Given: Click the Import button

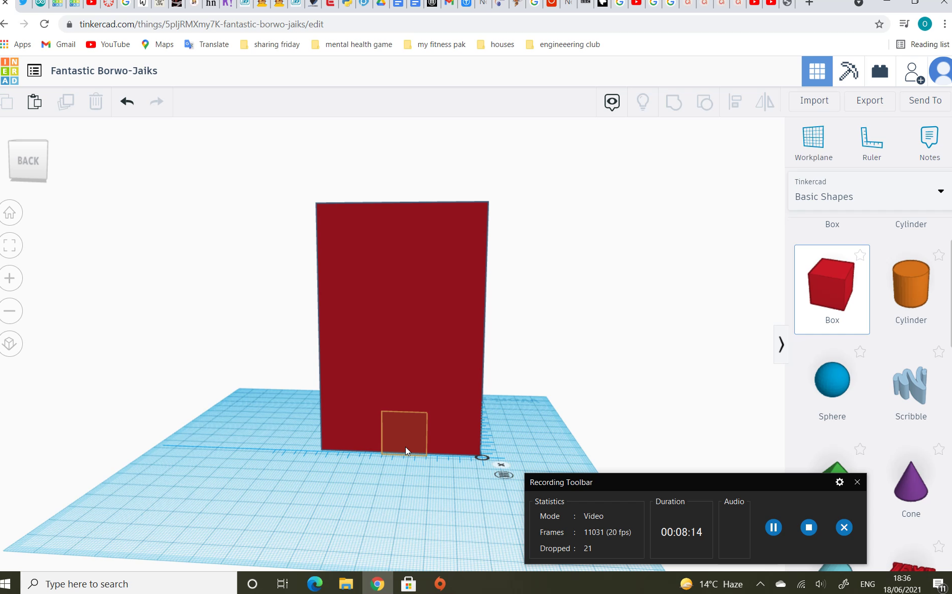Looking at the screenshot, I should 814,100.
